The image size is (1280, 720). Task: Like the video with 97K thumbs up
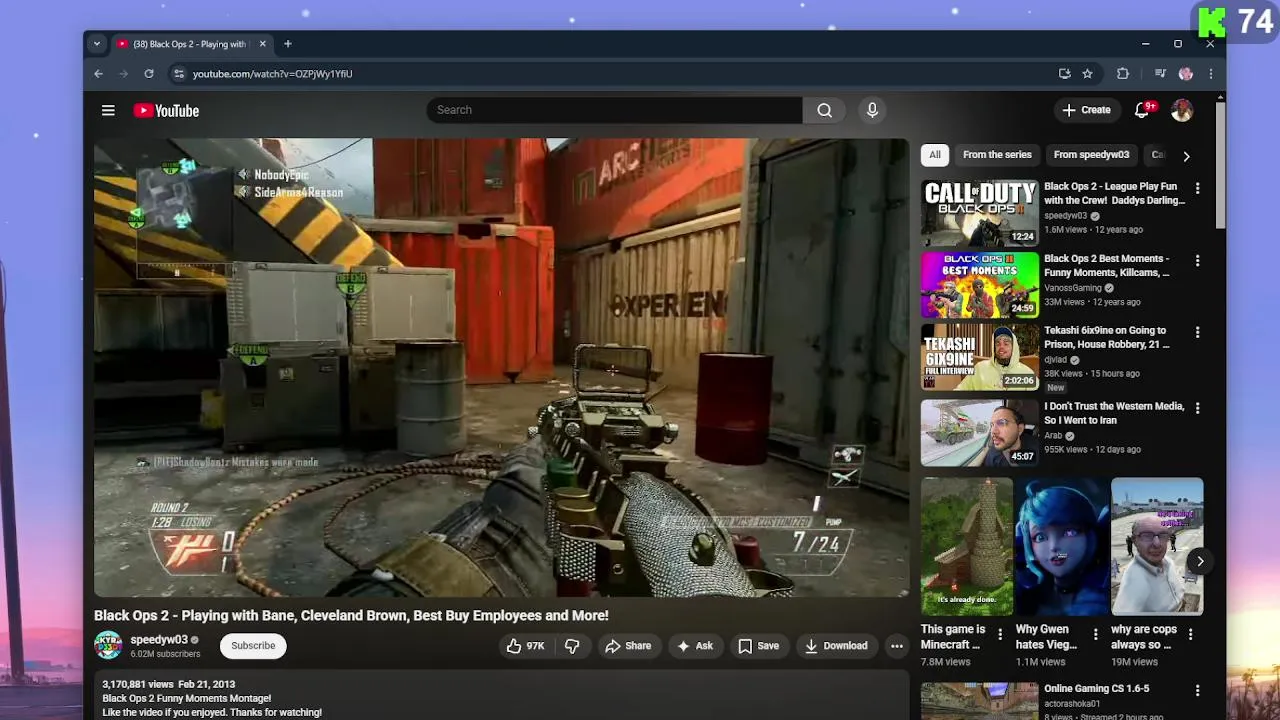525,646
